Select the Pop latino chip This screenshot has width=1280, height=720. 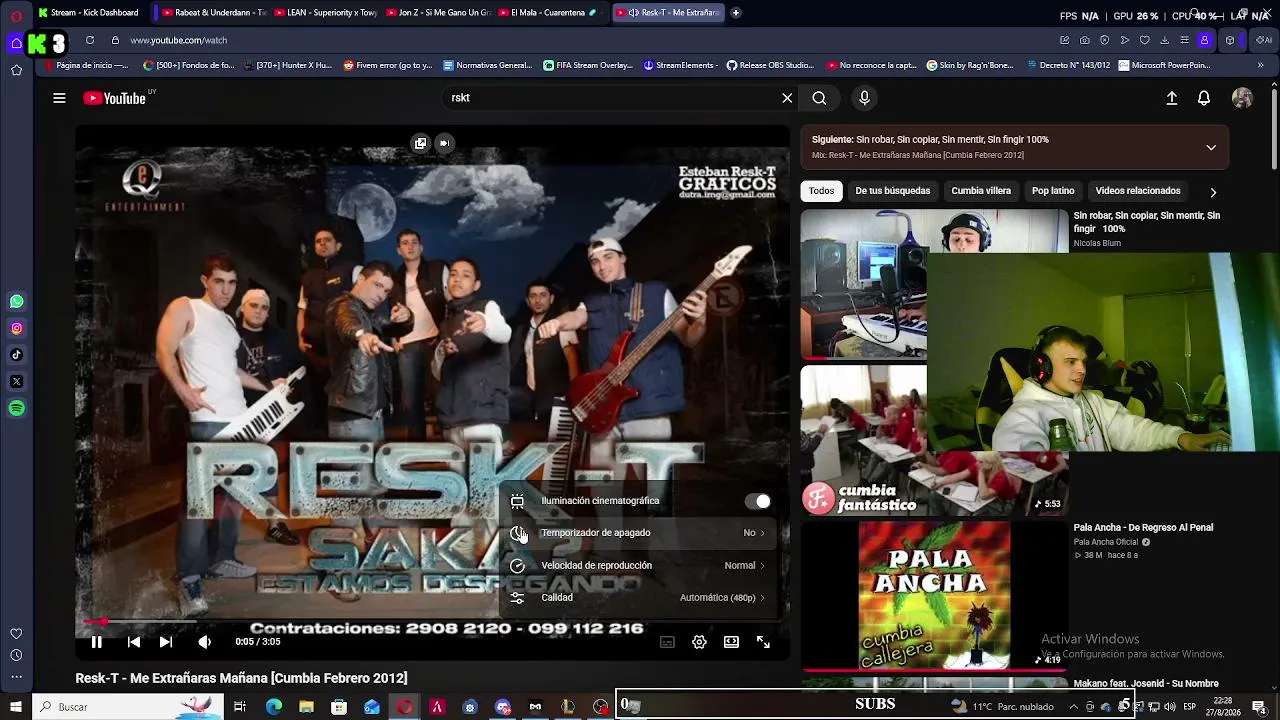1053,191
